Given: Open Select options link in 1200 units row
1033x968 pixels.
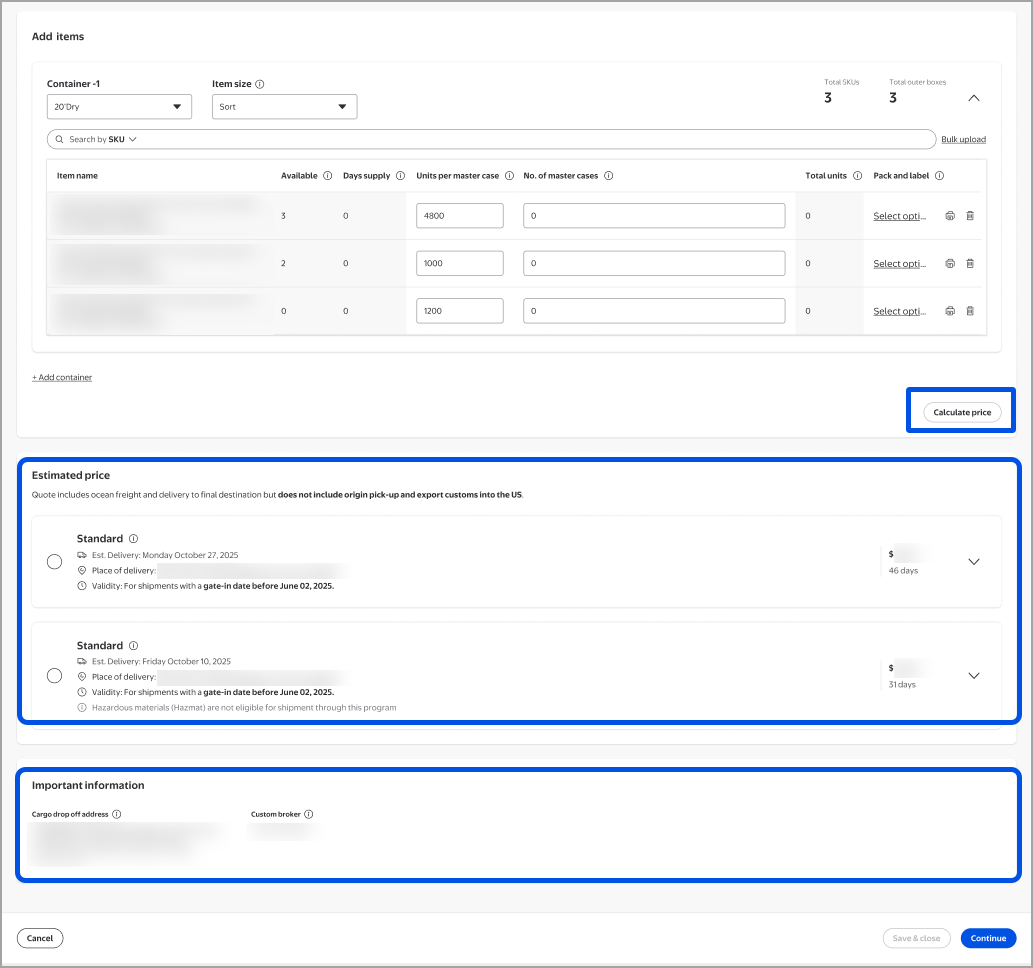Looking at the screenshot, I should click(x=899, y=311).
